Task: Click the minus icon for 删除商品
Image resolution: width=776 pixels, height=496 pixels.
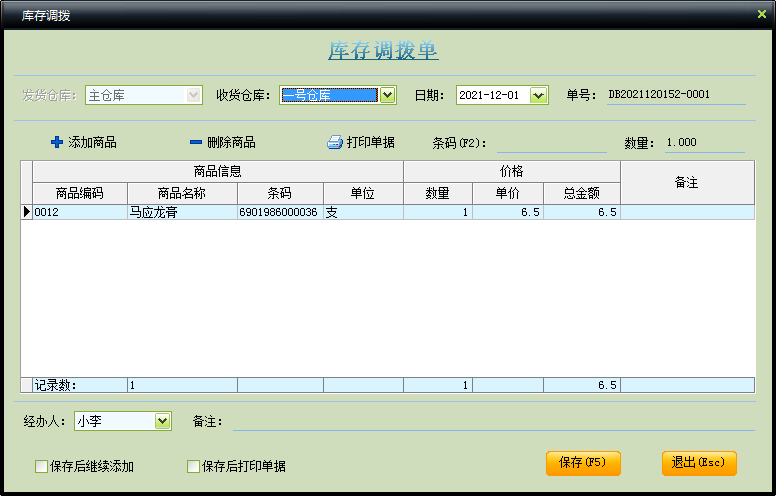Action: pos(195,142)
